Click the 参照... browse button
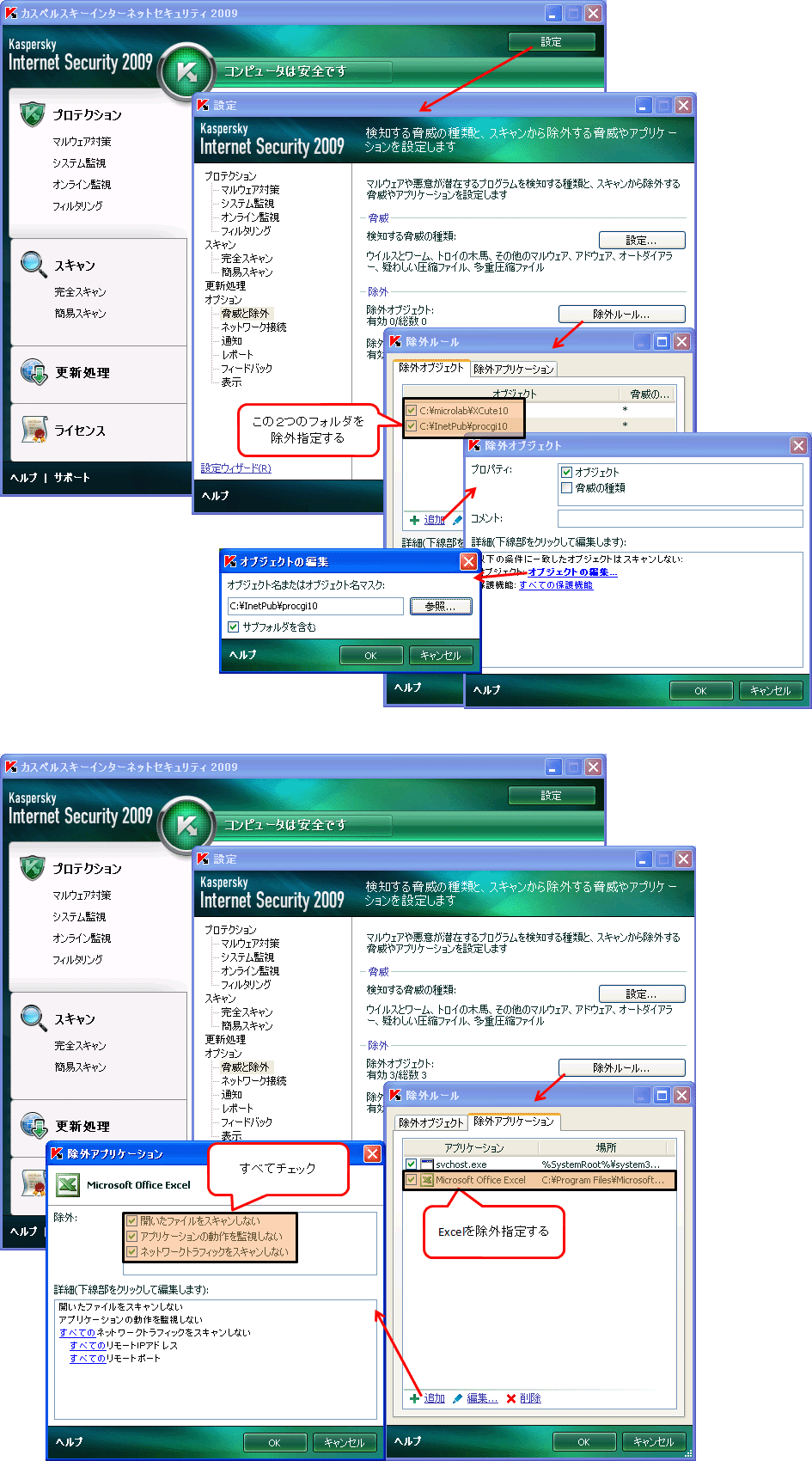The image size is (812, 1461). [441, 607]
